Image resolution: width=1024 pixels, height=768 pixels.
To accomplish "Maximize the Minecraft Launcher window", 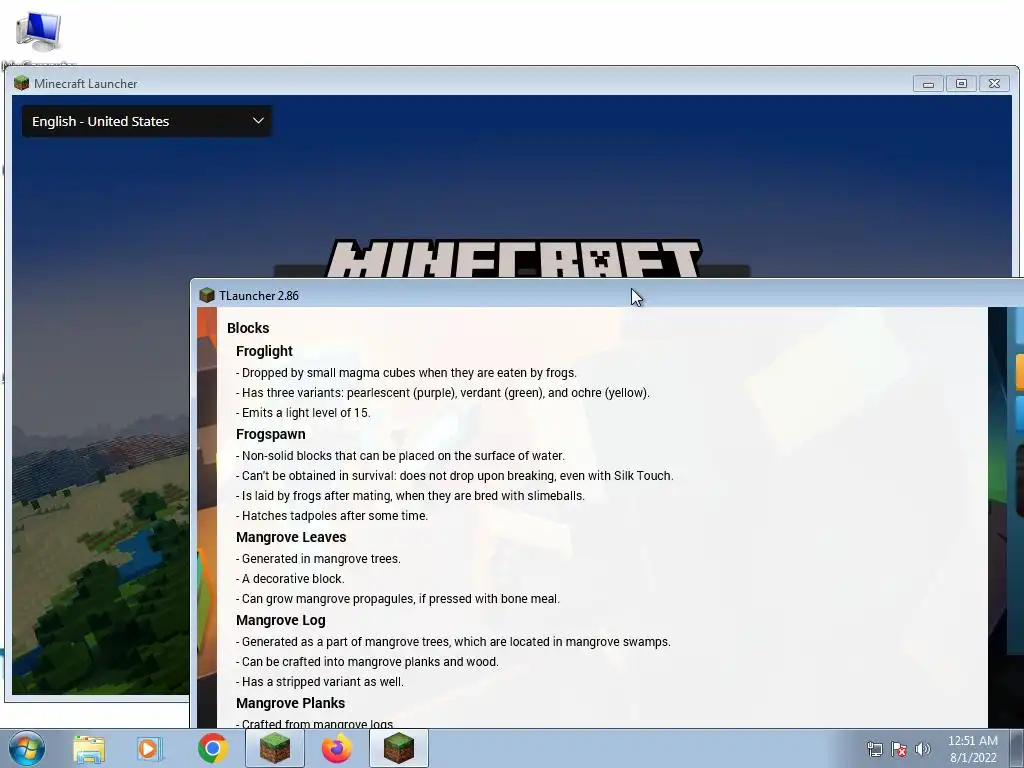I will point(961,84).
